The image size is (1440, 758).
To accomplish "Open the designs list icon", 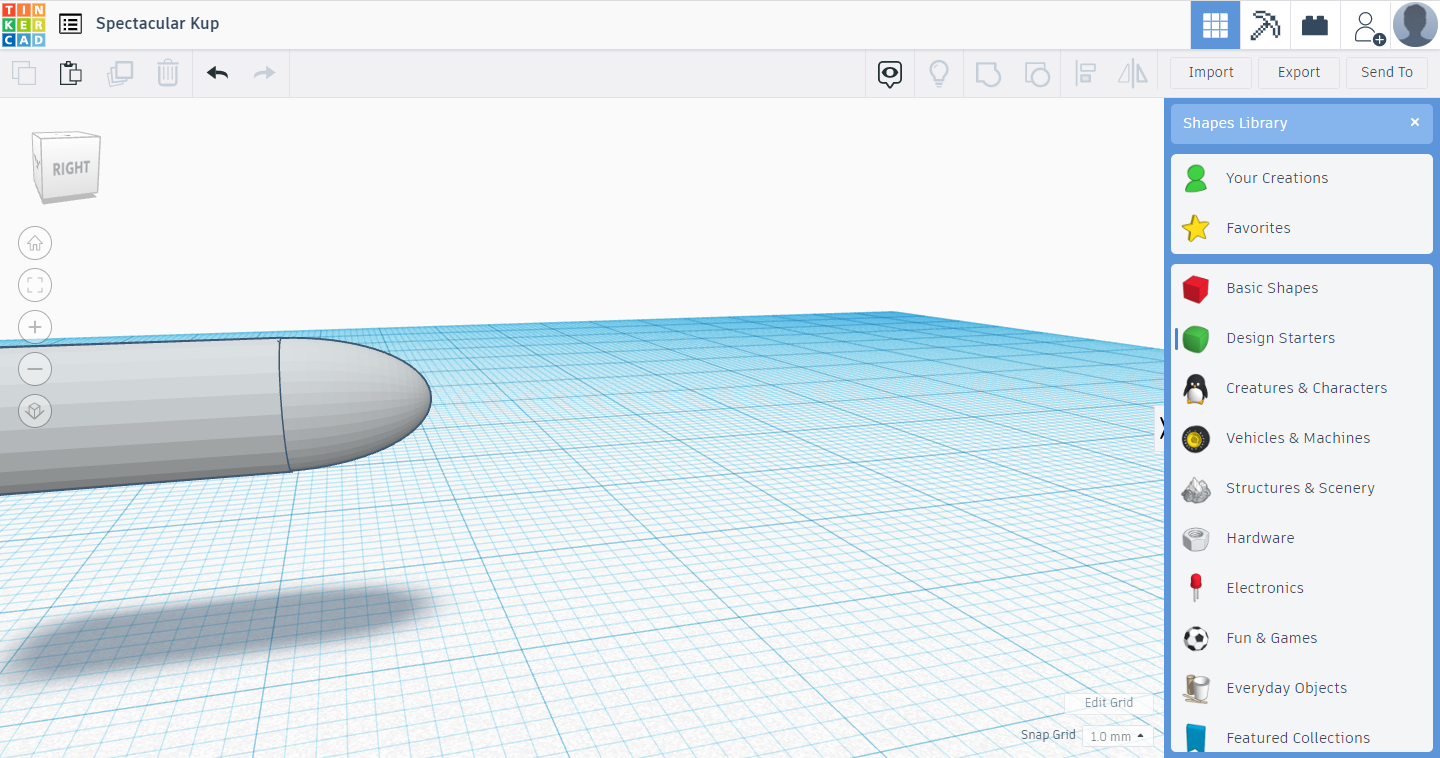I will (x=70, y=24).
